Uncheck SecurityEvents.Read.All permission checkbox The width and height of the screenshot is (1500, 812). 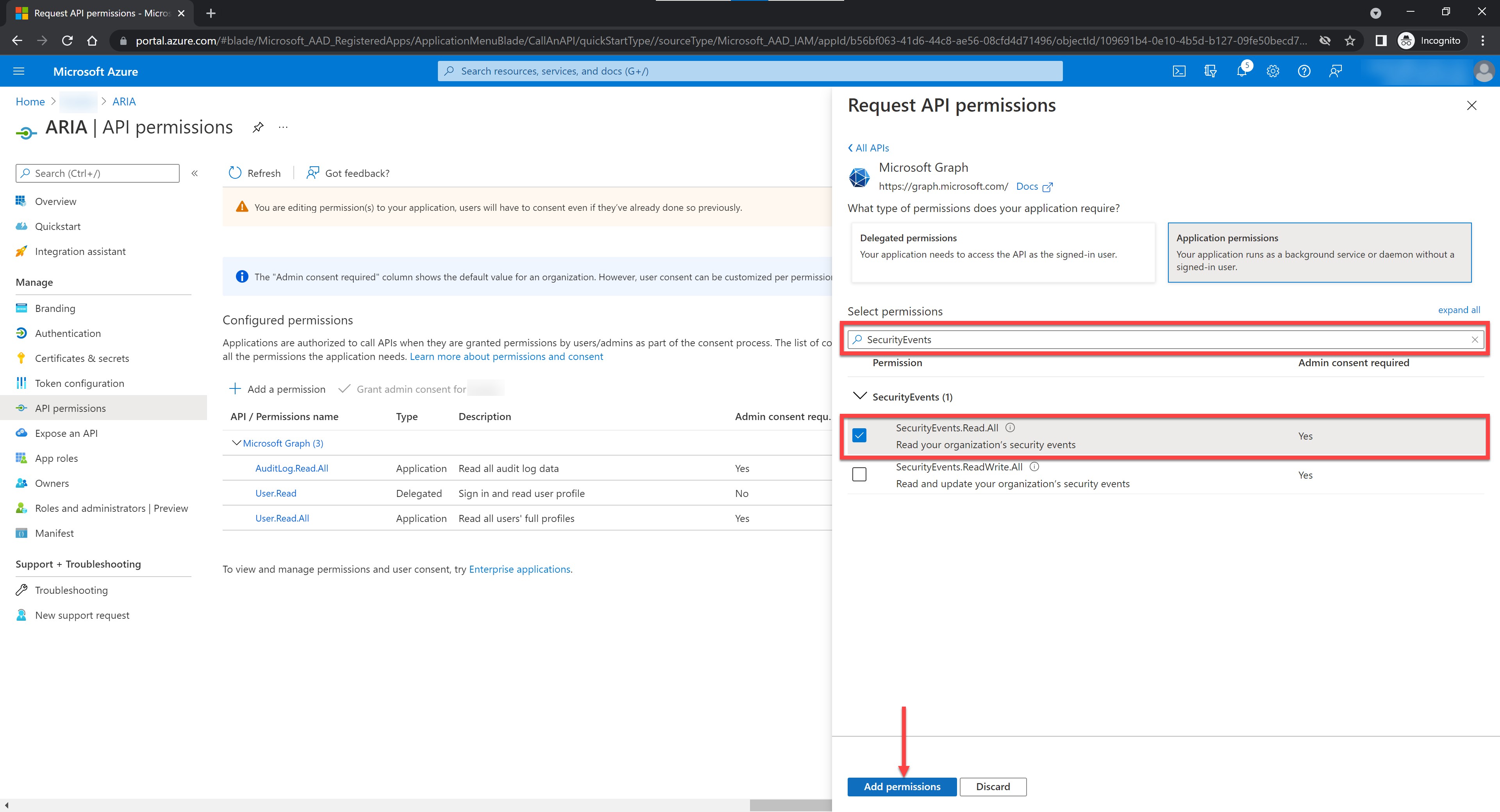tap(859, 435)
